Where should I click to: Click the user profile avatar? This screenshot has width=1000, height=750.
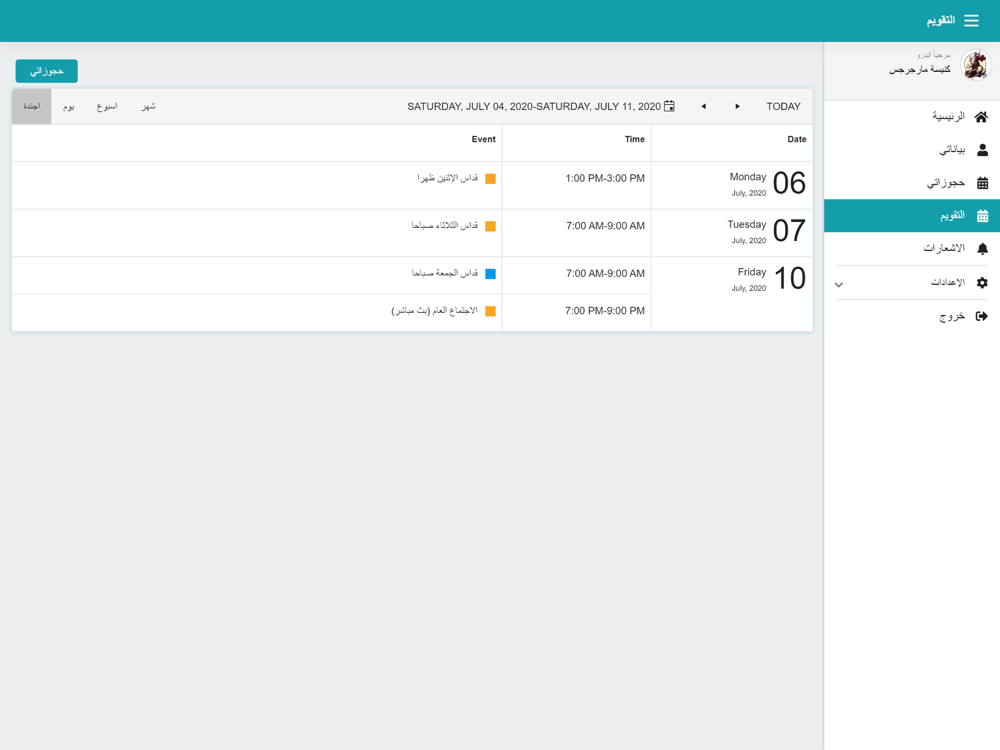point(976,65)
